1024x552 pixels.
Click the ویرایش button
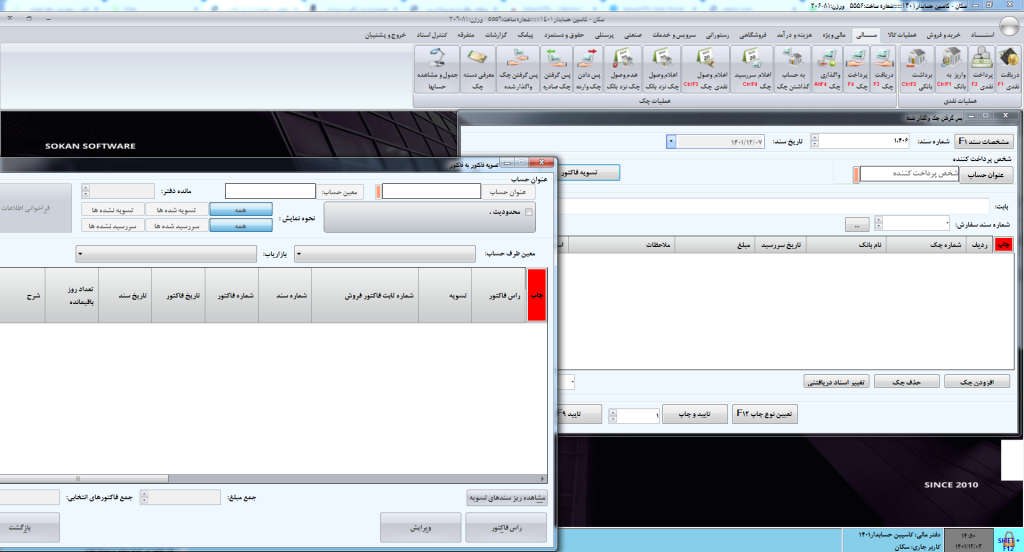click(421, 528)
